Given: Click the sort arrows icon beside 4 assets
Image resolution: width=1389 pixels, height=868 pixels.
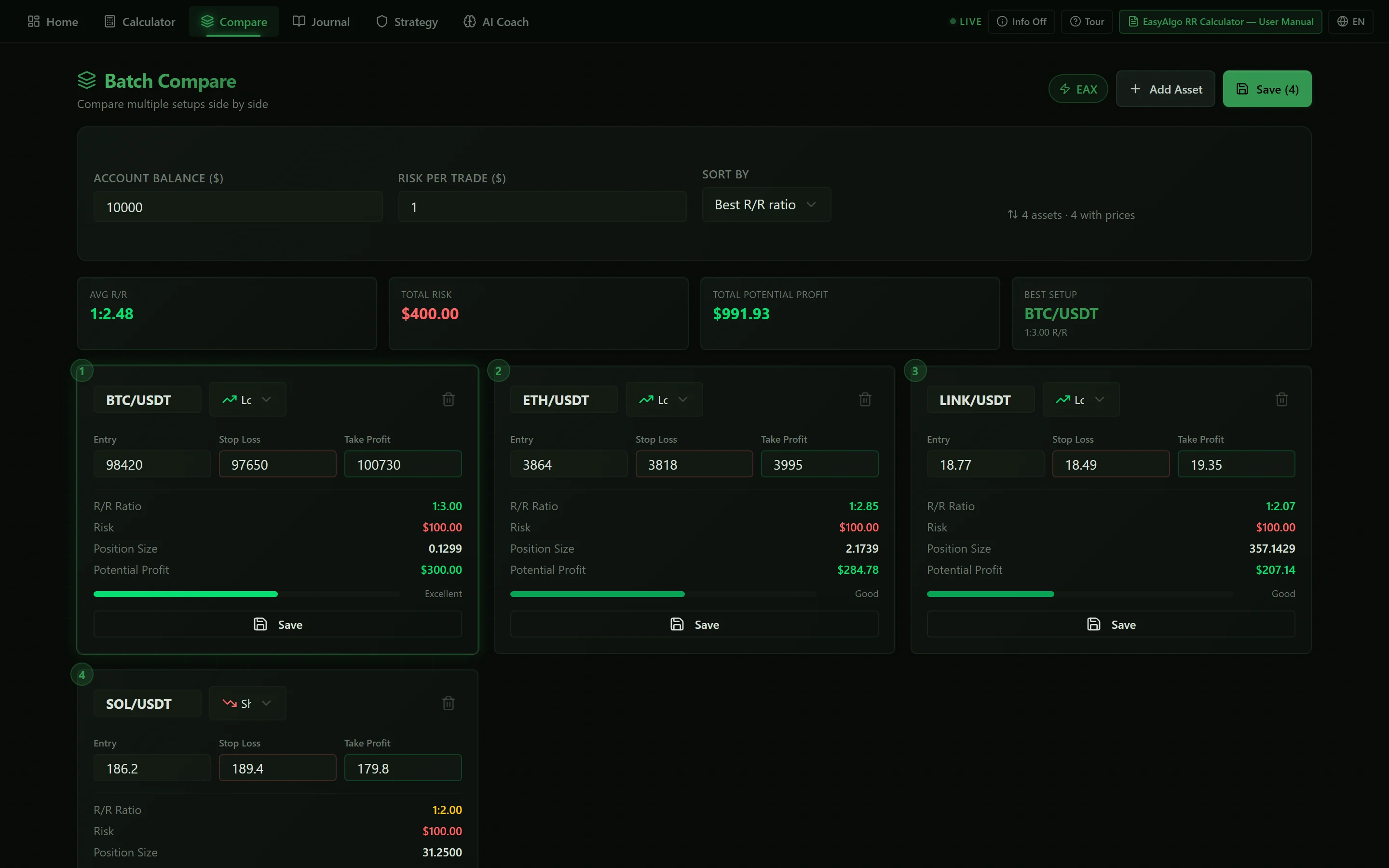Looking at the screenshot, I should [x=1012, y=214].
